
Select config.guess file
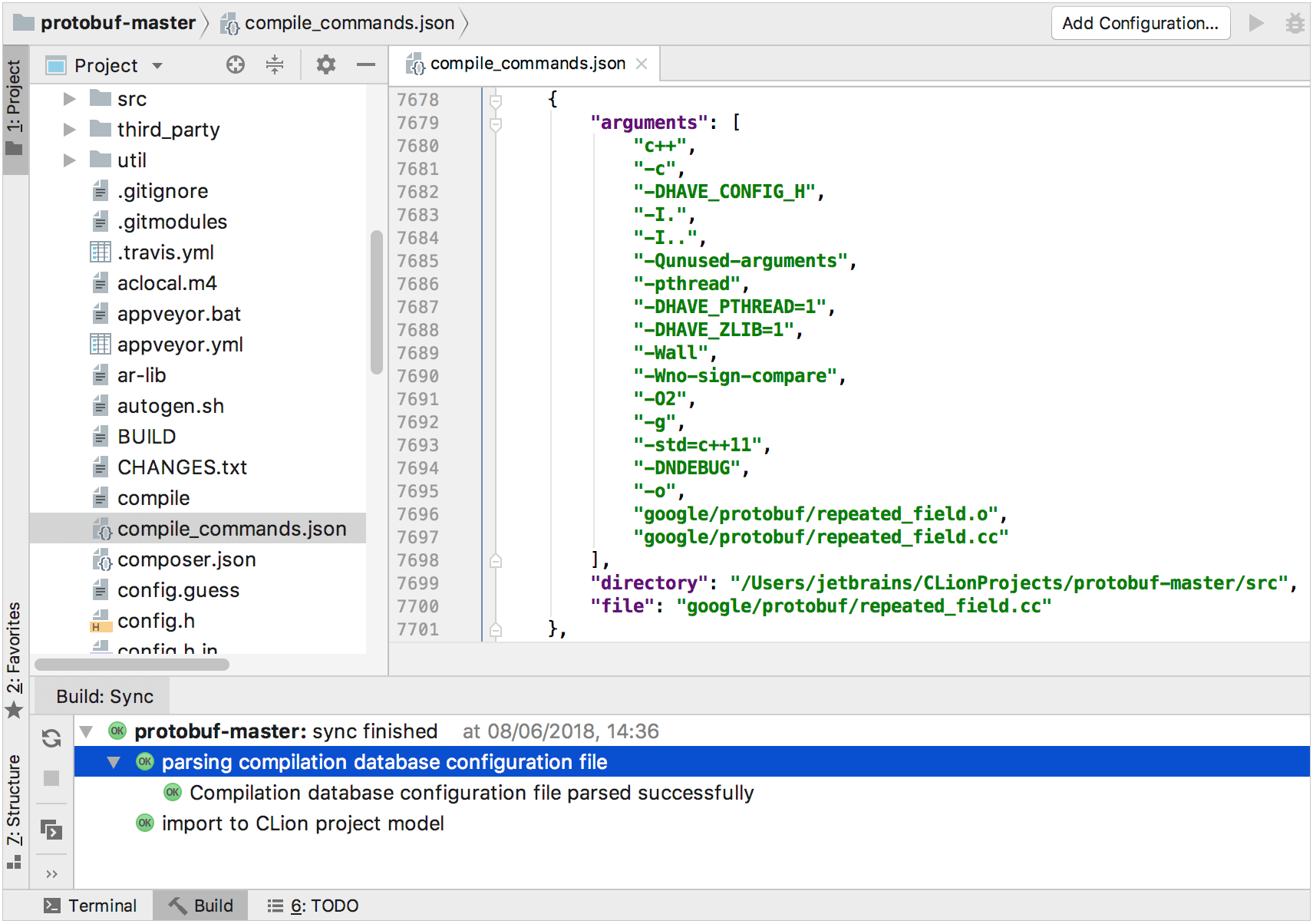point(178,590)
